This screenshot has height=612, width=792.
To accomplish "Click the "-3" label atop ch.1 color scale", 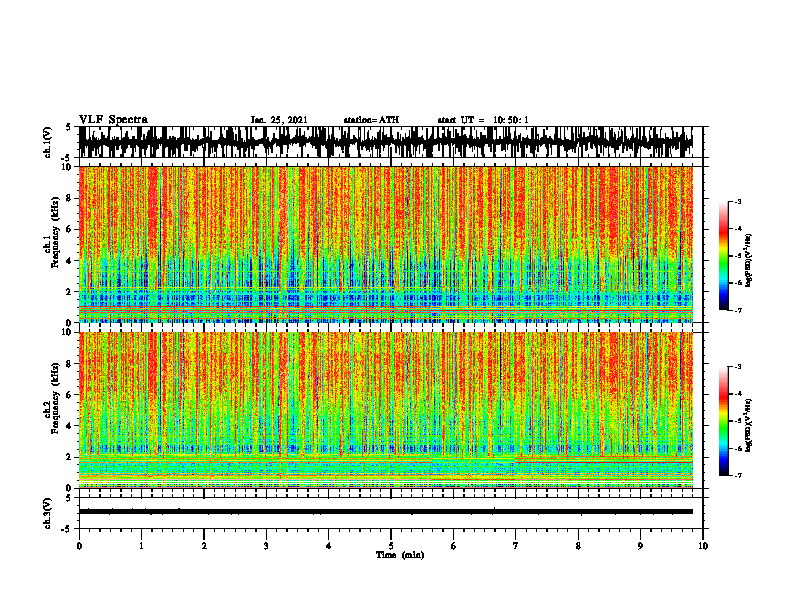I will (737, 201).
